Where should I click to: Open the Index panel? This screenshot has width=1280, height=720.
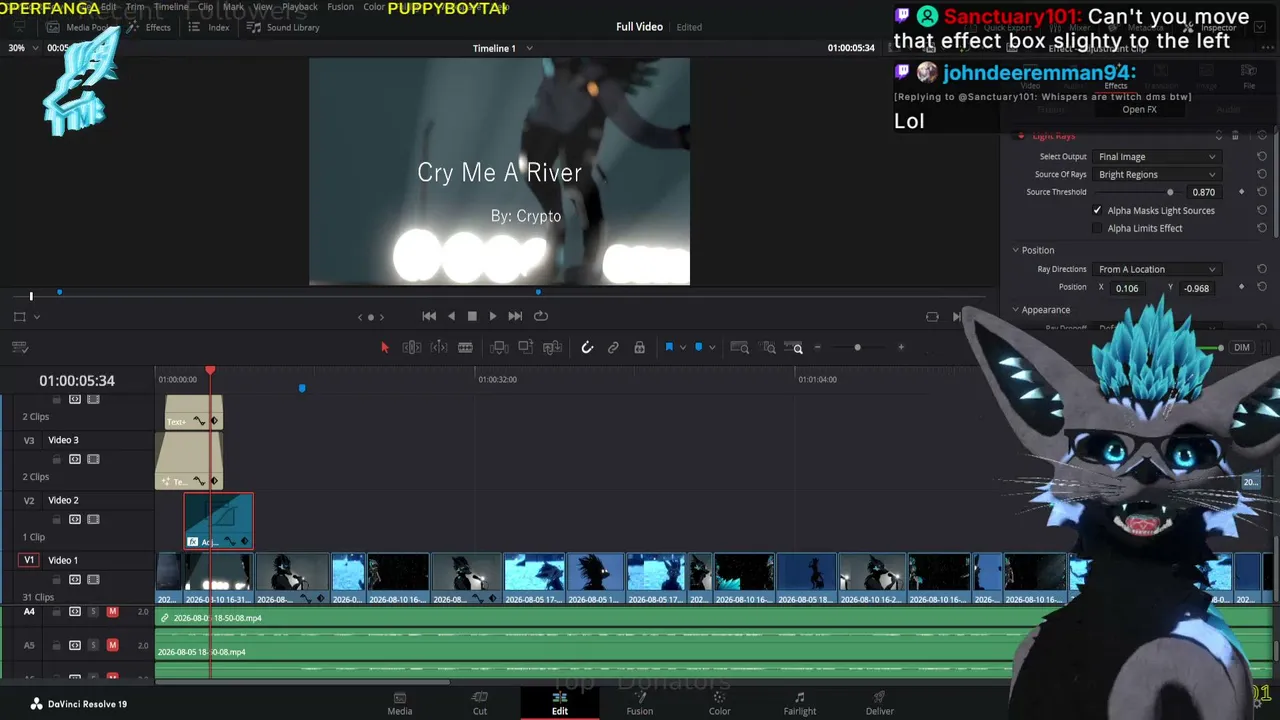(x=210, y=27)
